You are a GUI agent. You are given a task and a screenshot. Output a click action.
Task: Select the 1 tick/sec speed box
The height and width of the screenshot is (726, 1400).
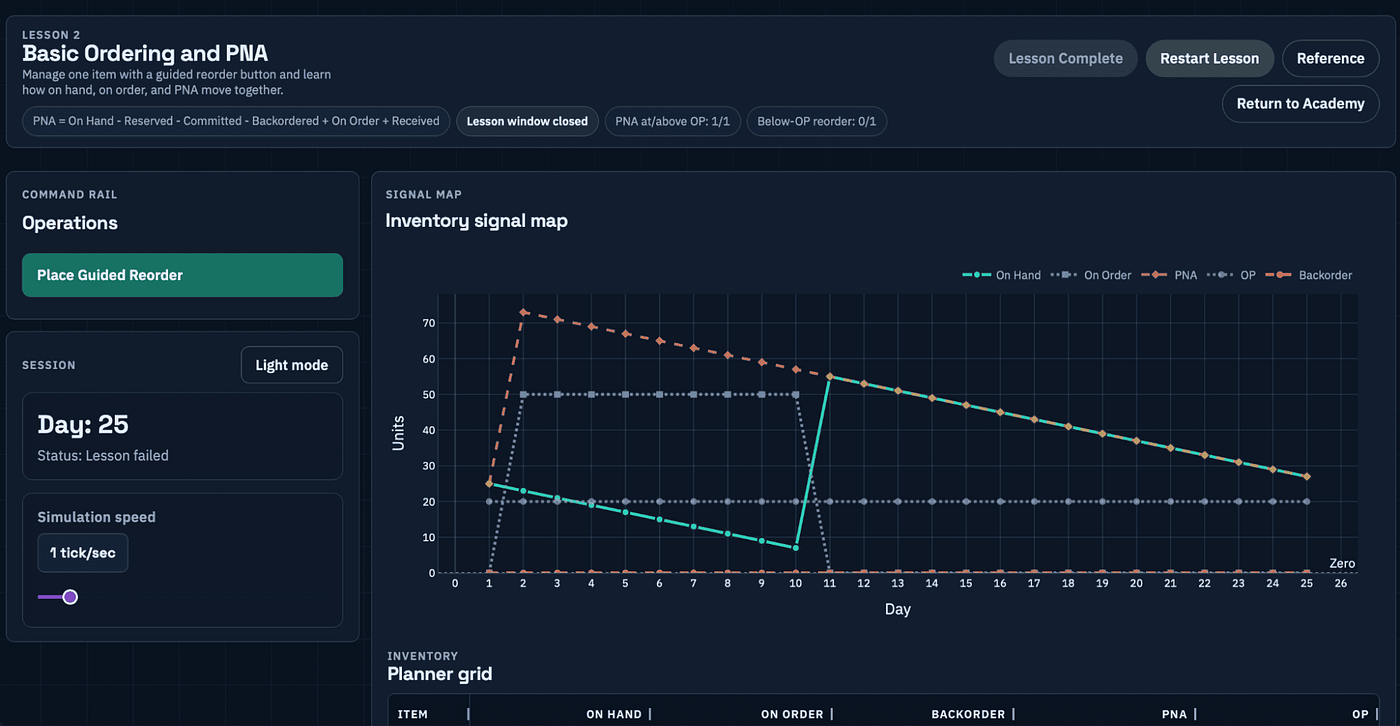[x=82, y=552]
